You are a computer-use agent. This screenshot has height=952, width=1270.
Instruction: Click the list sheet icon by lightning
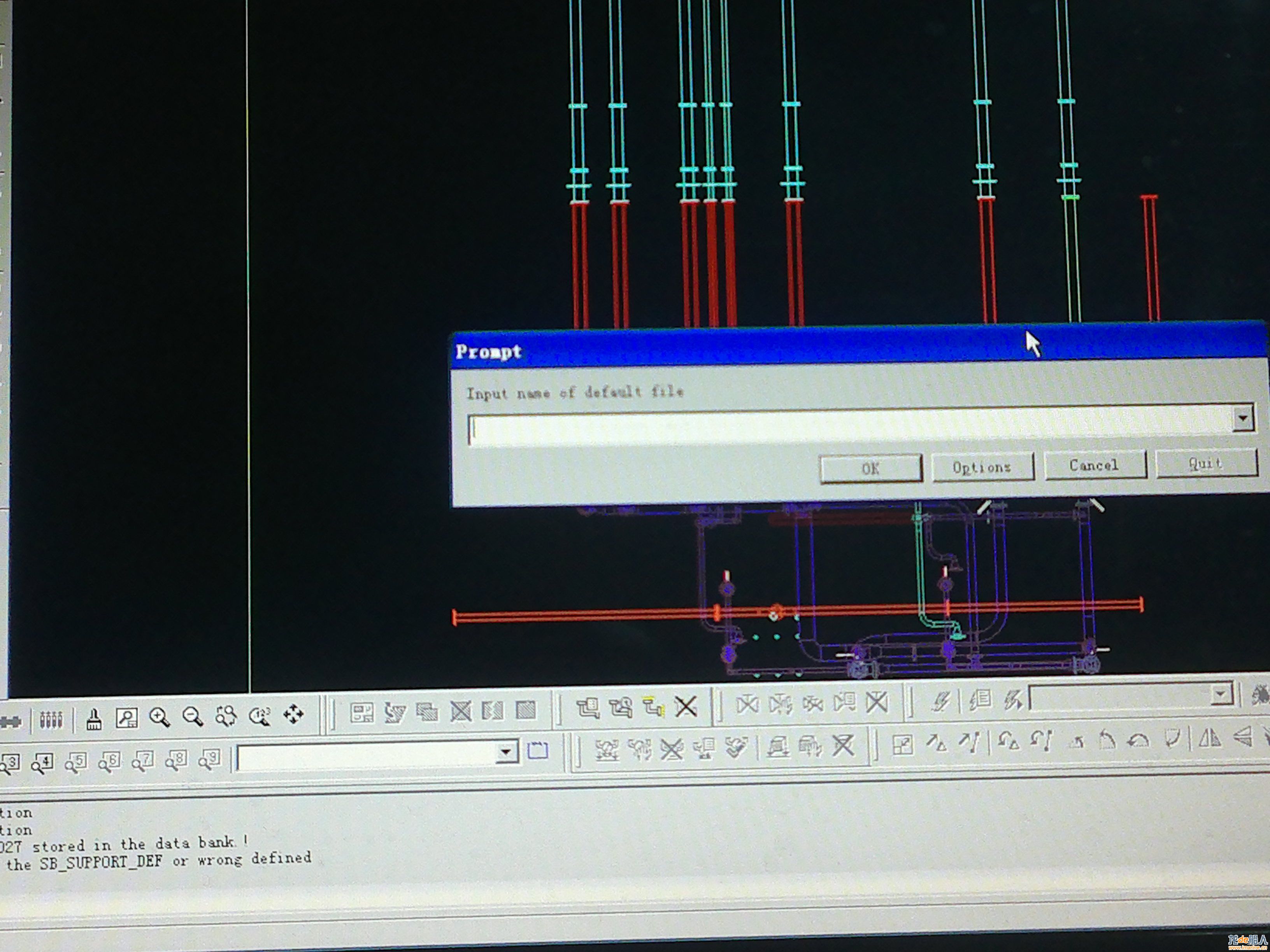pyautogui.click(x=980, y=700)
